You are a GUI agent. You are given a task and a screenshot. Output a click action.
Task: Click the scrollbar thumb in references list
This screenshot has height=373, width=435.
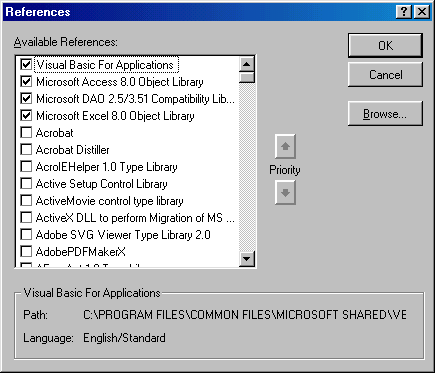(247, 77)
